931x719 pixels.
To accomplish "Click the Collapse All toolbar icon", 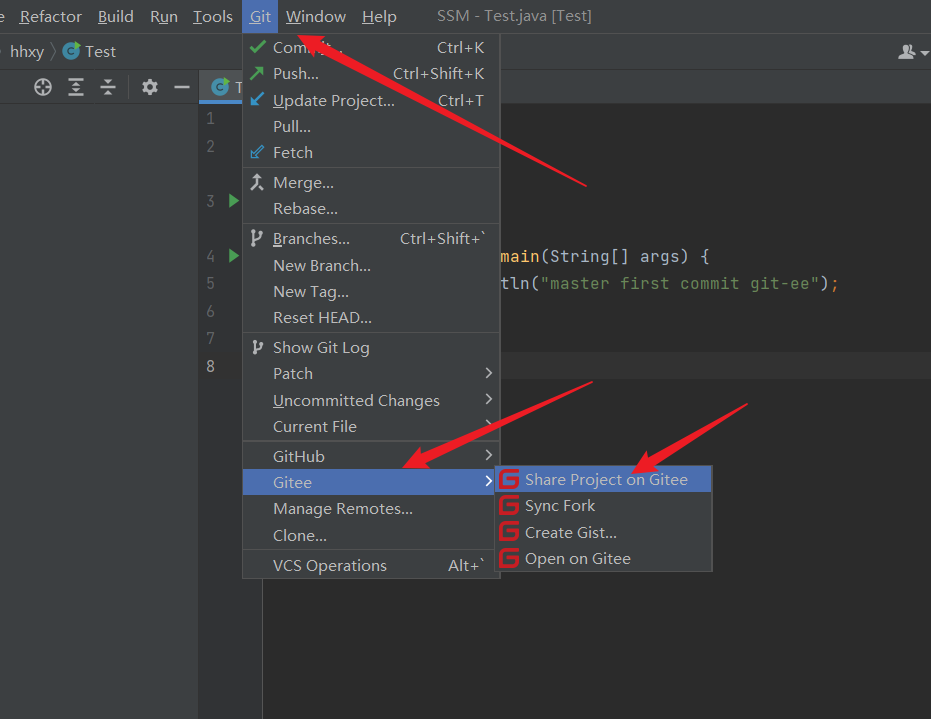I will click(x=108, y=87).
